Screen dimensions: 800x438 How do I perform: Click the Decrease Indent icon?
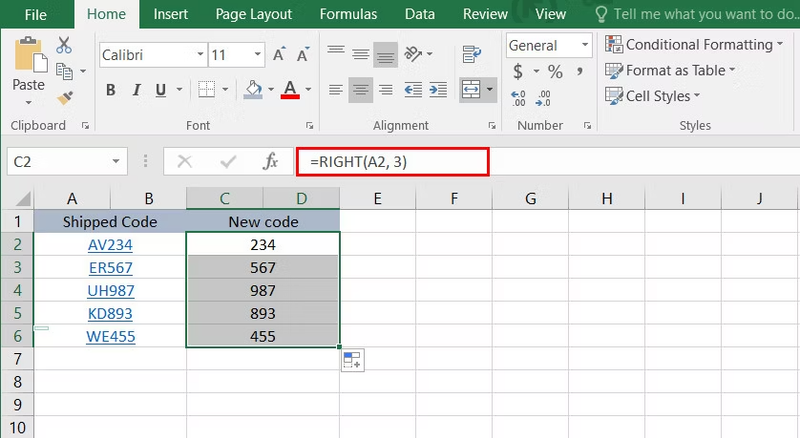[413, 90]
